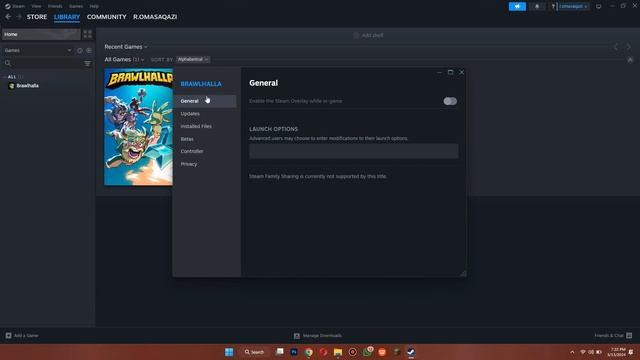This screenshot has height=360, width=640.
Task: Go to the STORE tab
Action: click(x=37, y=17)
